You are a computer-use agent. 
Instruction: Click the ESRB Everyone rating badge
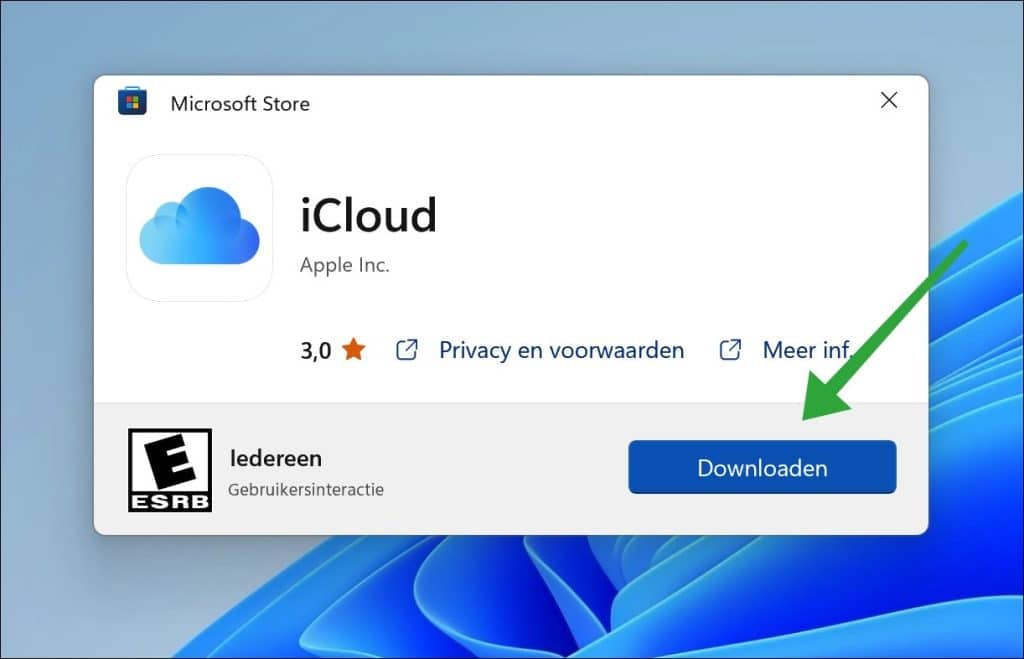click(169, 470)
